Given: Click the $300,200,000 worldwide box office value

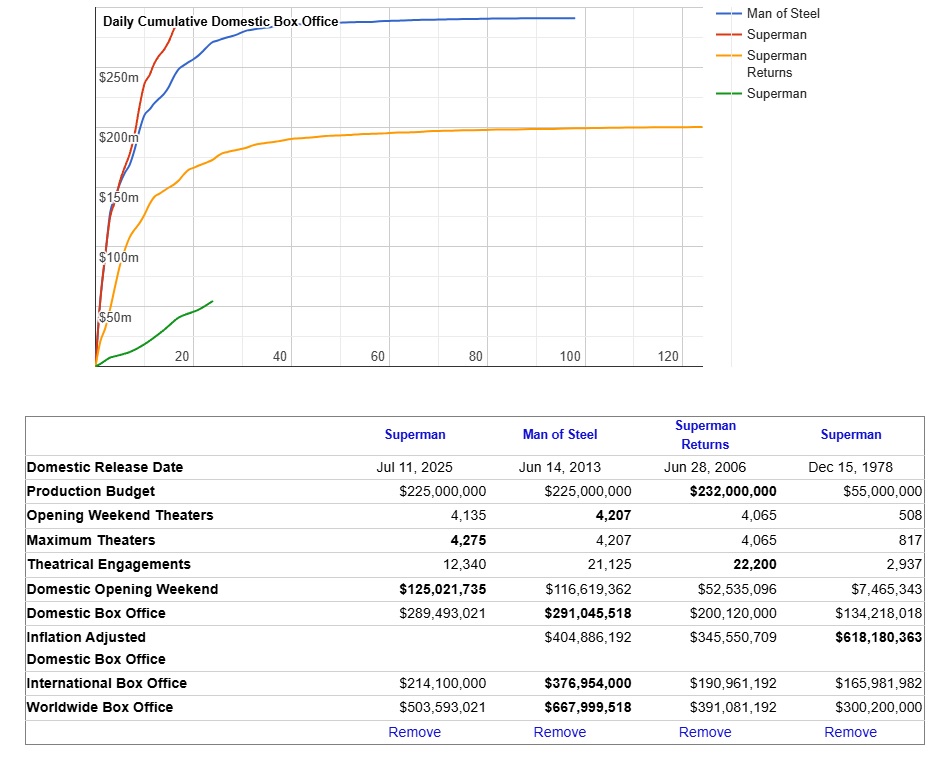Looking at the screenshot, I should coord(879,707).
